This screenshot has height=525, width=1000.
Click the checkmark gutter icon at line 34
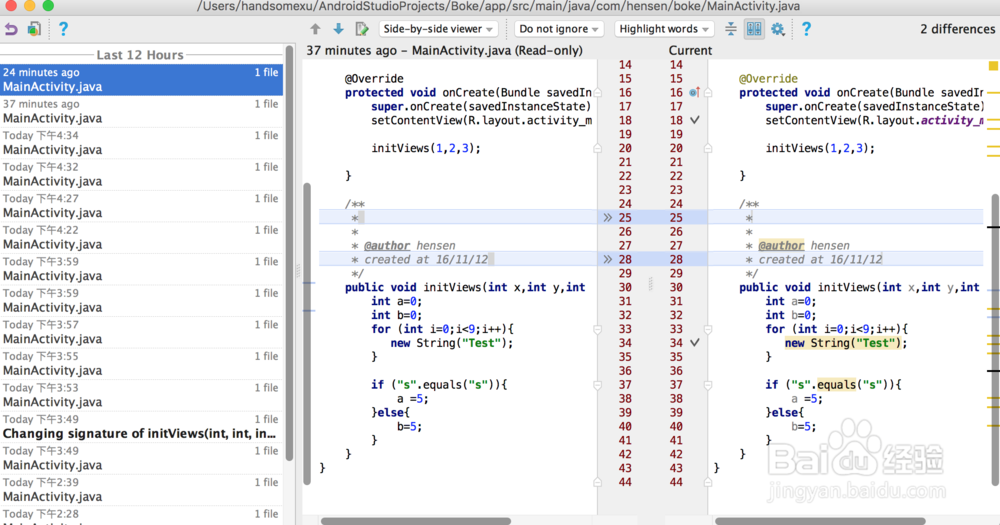pos(695,343)
